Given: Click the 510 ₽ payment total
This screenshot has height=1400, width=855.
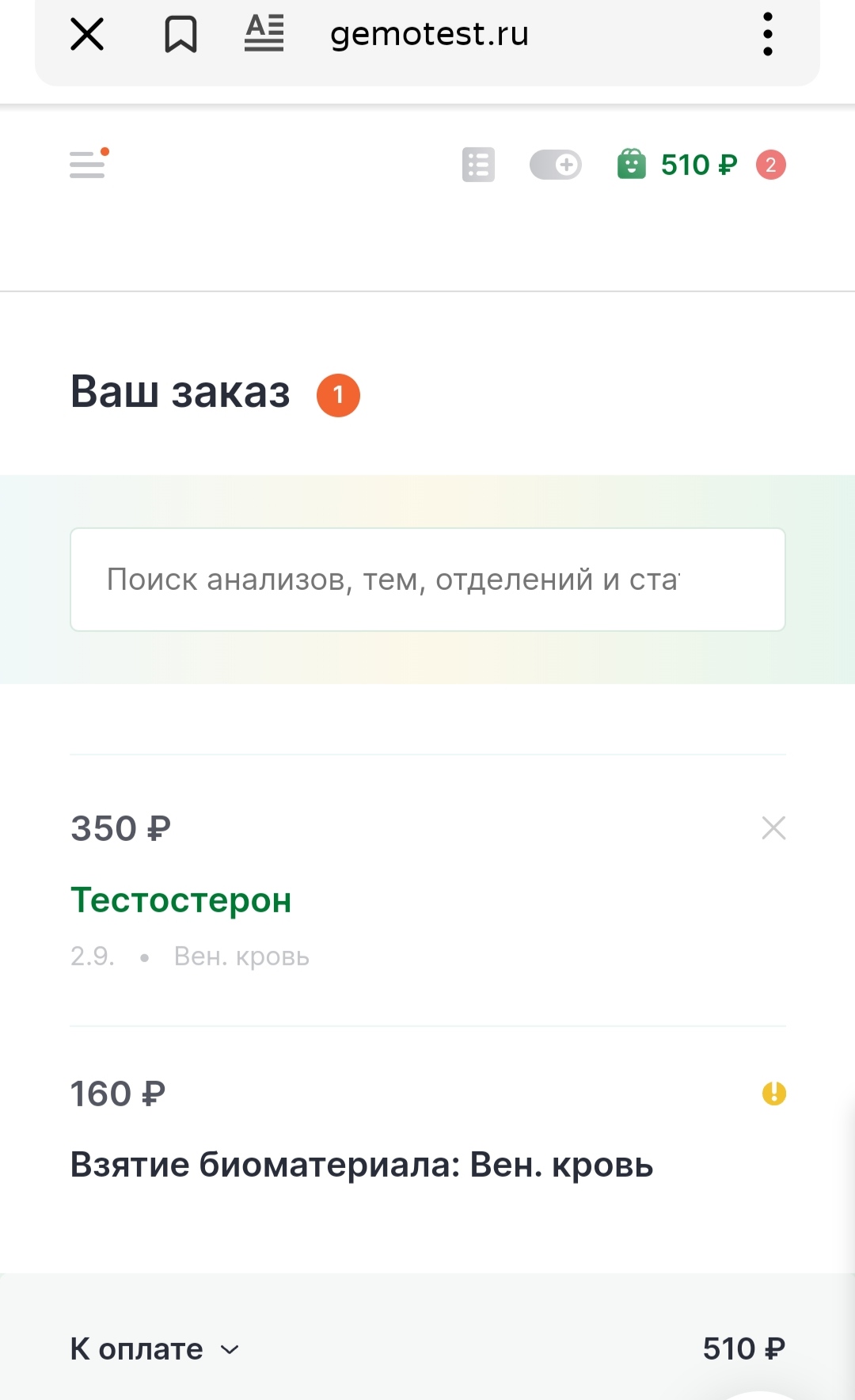Looking at the screenshot, I should 743,1349.
